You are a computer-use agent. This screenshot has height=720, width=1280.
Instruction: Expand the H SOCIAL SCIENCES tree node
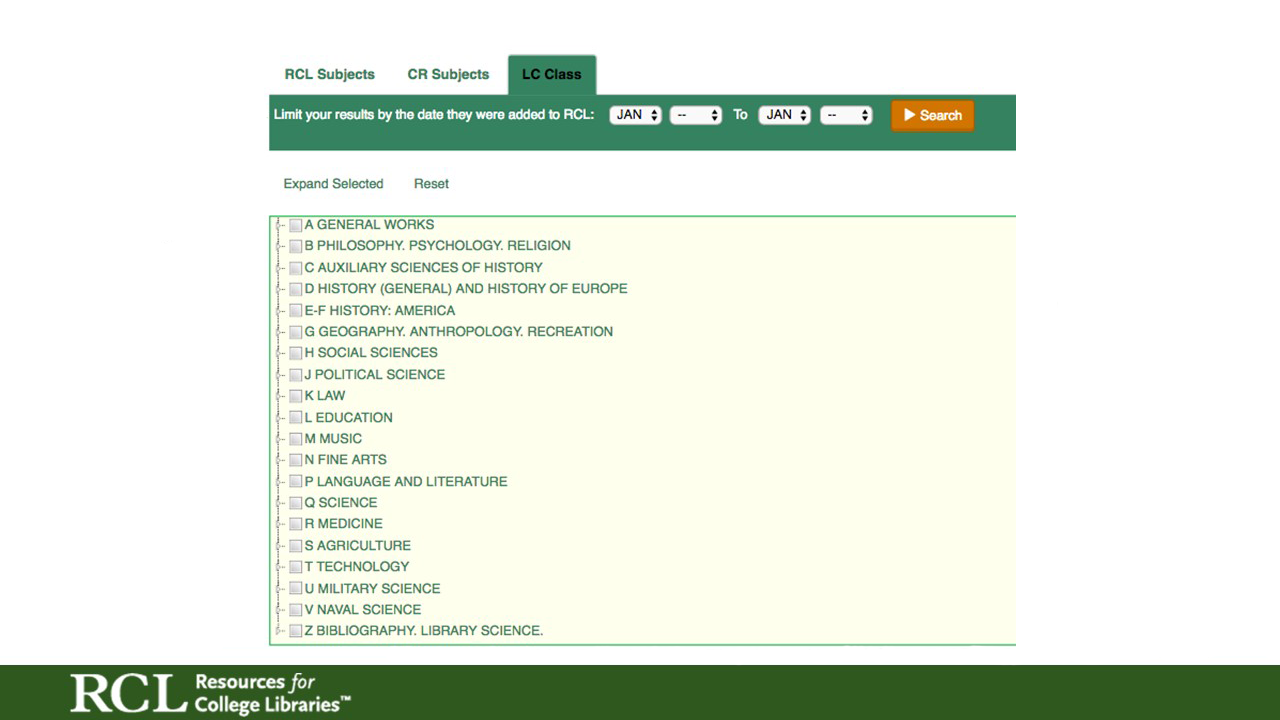click(279, 353)
